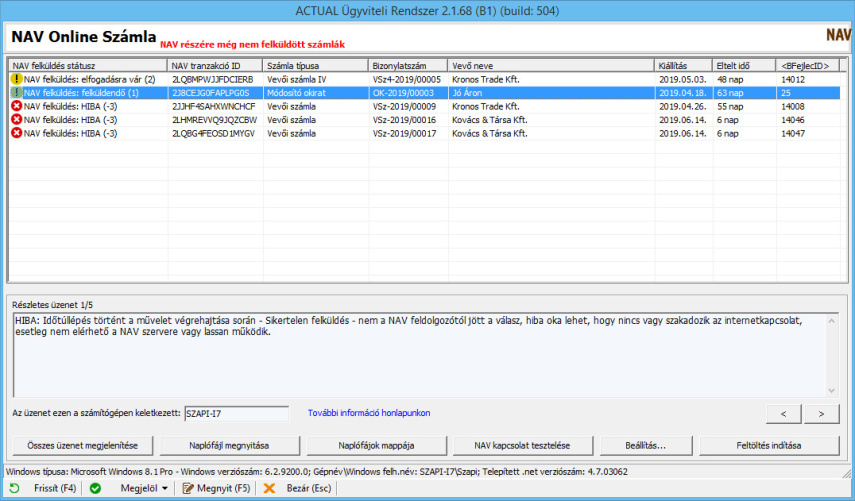855x501 pixels.
Task: Go to next message with > button
Action: click(x=821, y=413)
